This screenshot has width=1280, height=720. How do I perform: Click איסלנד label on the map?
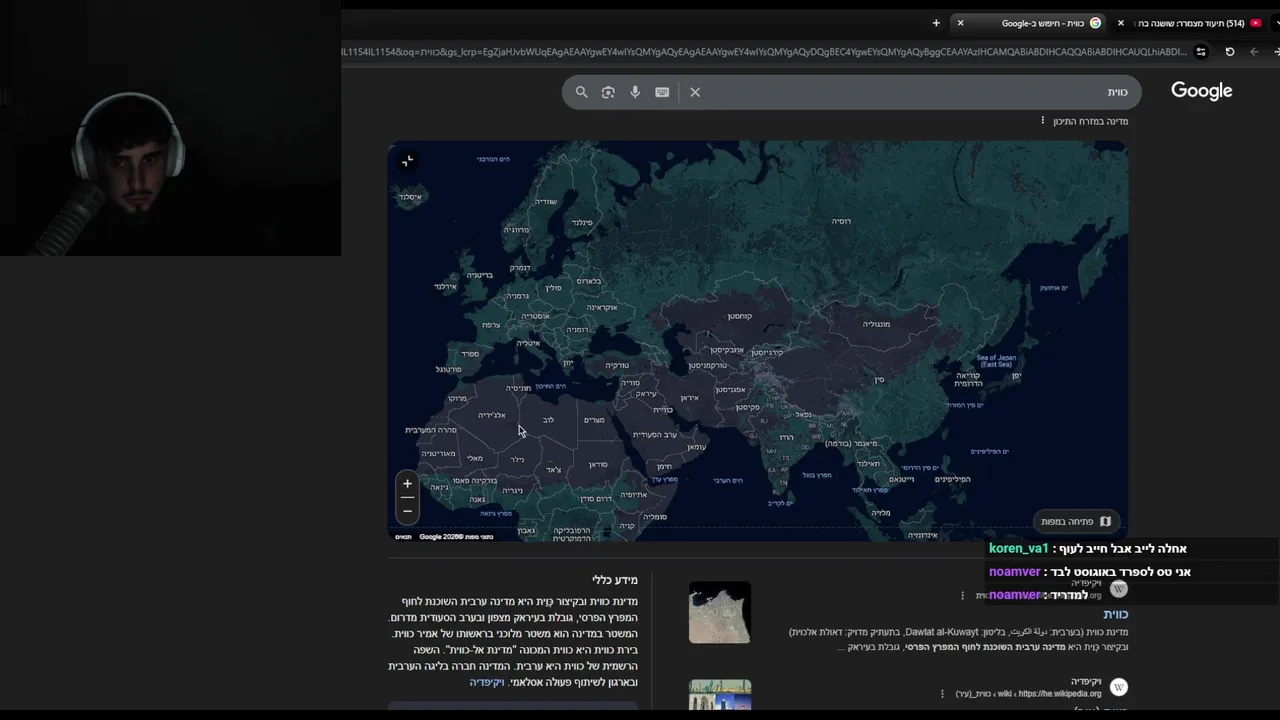tap(410, 197)
